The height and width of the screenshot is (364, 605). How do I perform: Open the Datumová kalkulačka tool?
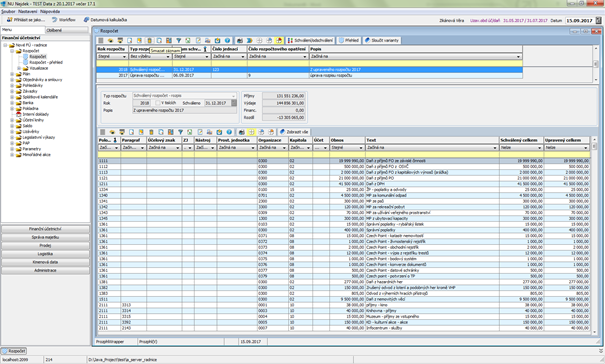[105, 20]
